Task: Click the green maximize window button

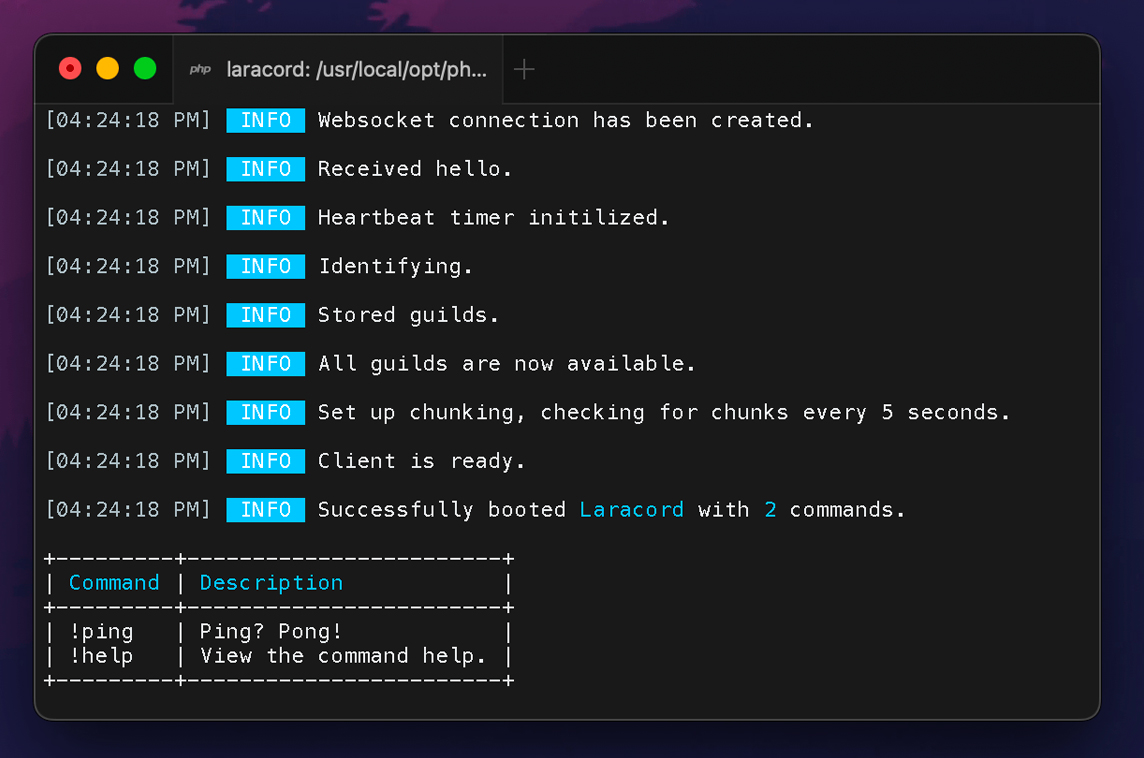Action: (x=145, y=69)
